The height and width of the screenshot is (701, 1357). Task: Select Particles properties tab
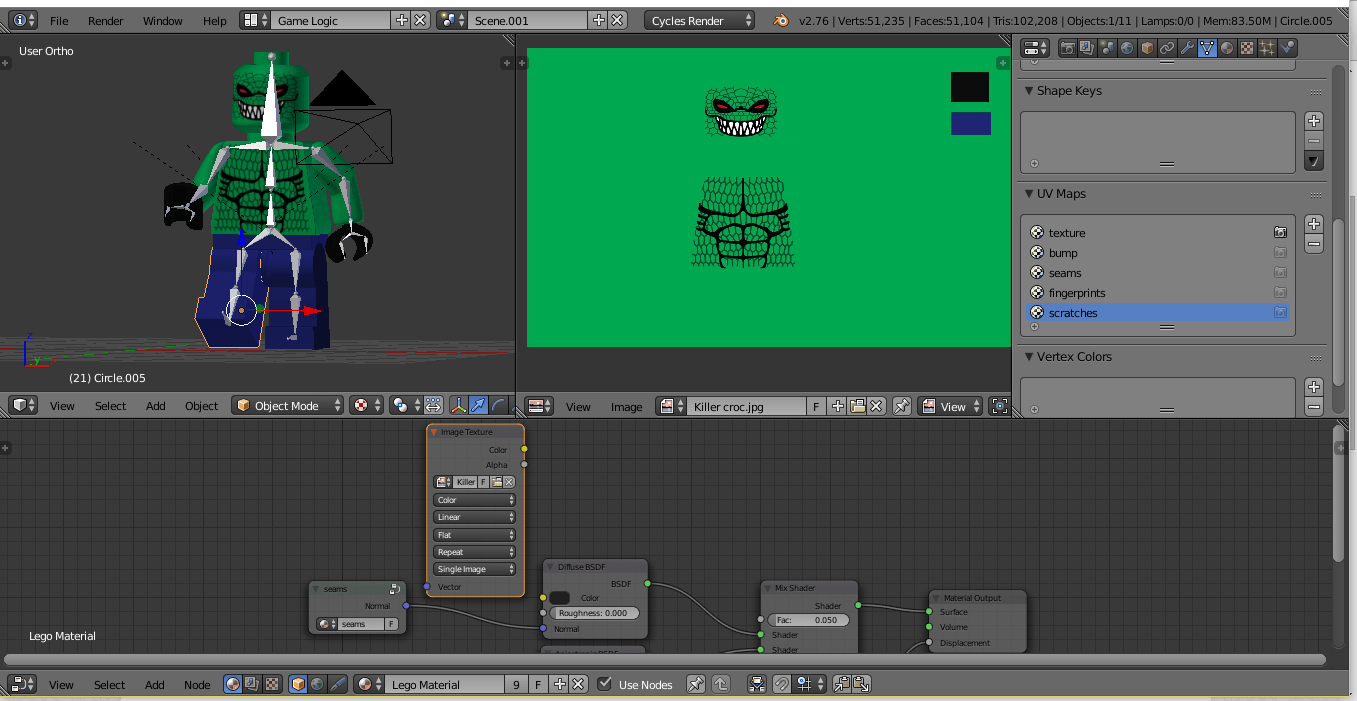[x=1267, y=47]
